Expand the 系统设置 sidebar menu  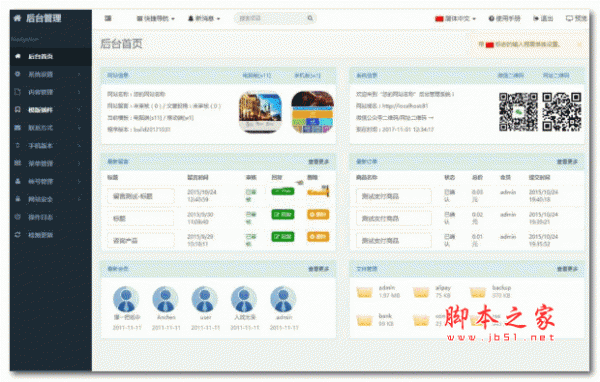51,74
